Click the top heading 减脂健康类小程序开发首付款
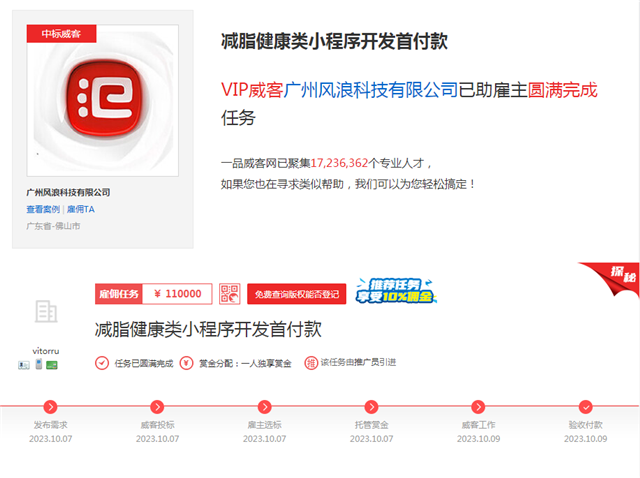 pos(334,42)
